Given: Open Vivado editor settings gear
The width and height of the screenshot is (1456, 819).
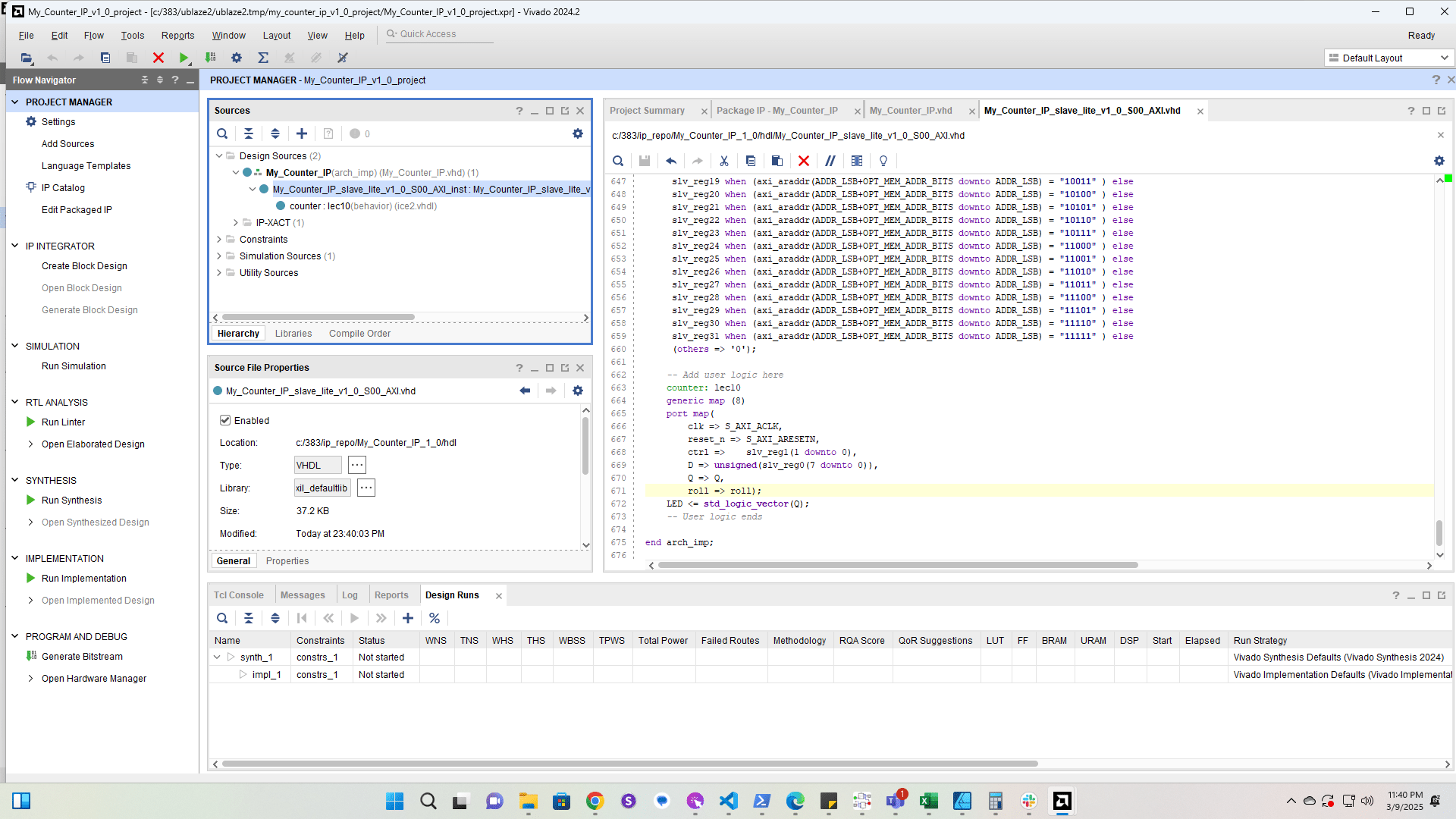Looking at the screenshot, I should point(1439,161).
